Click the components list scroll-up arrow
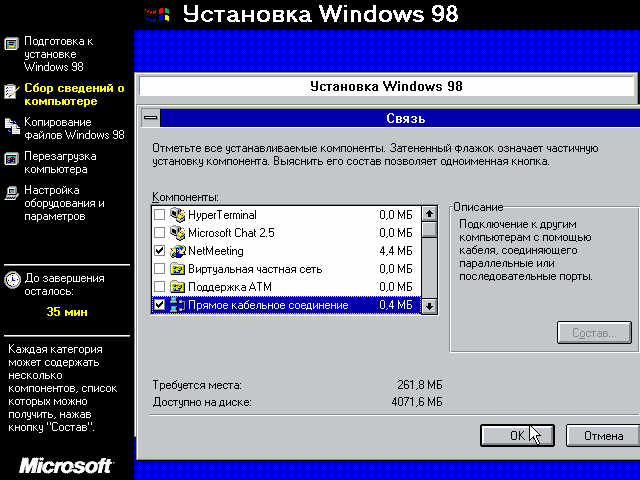The height and width of the screenshot is (480, 640). point(429,214)
